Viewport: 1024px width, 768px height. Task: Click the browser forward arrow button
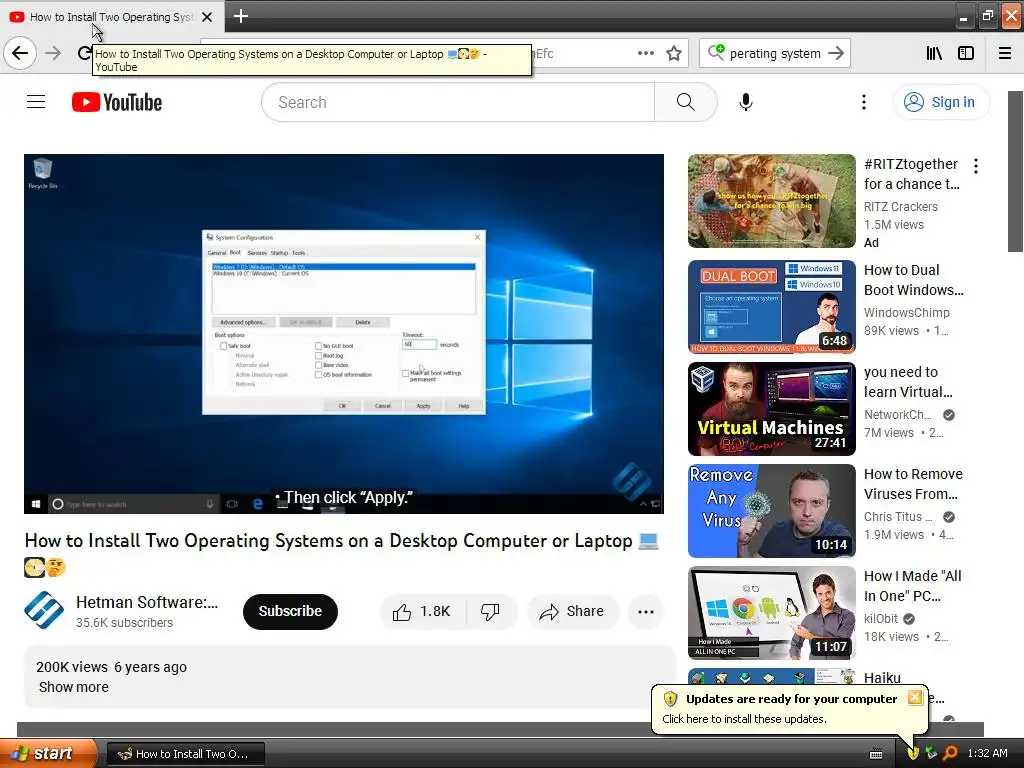tap(53, 53)
